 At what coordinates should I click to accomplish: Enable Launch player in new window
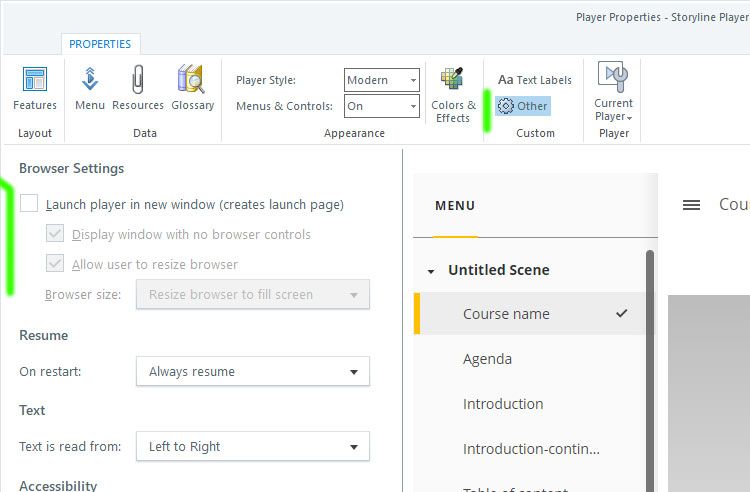29,204
